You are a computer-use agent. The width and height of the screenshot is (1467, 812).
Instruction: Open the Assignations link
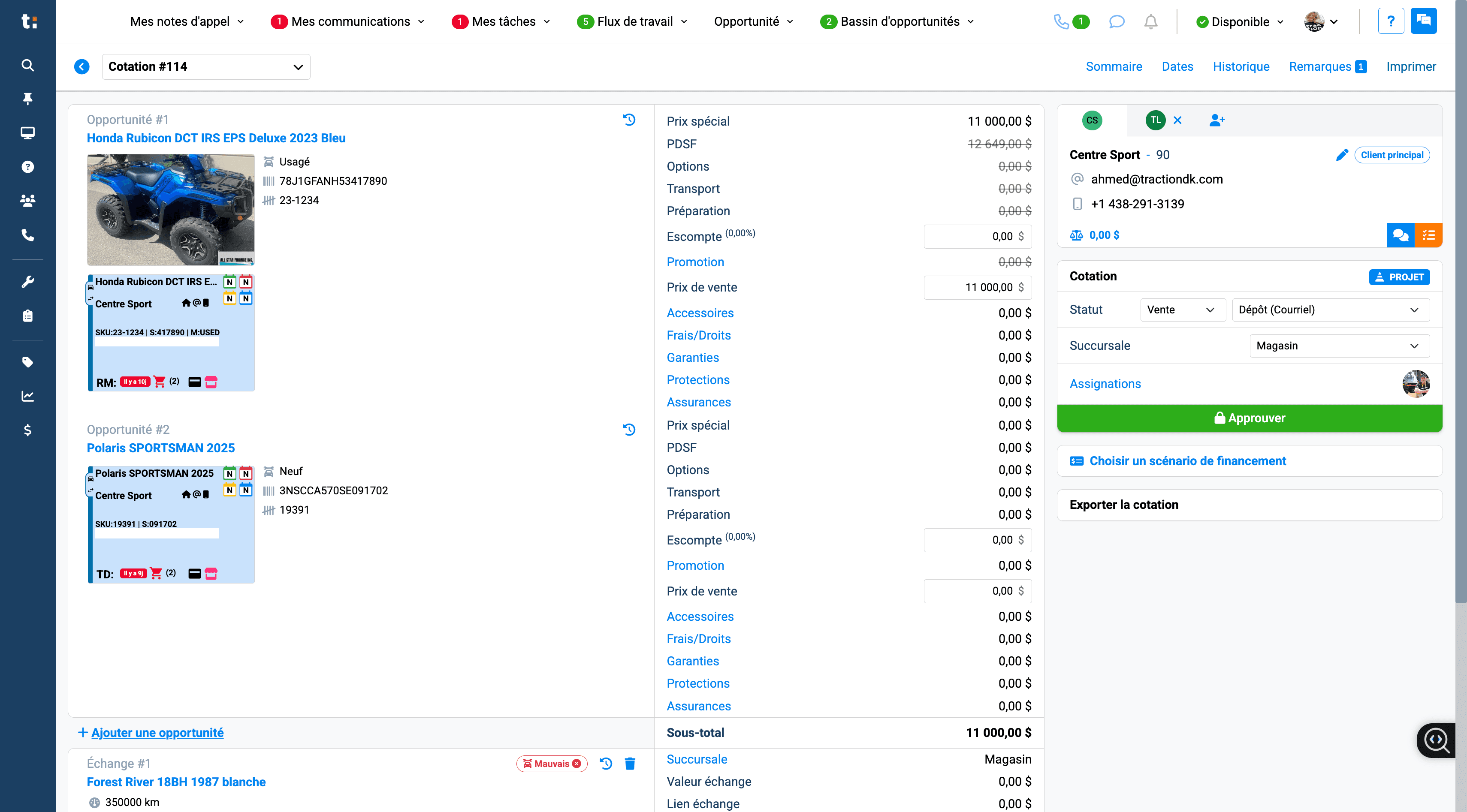click(1105, 384)
